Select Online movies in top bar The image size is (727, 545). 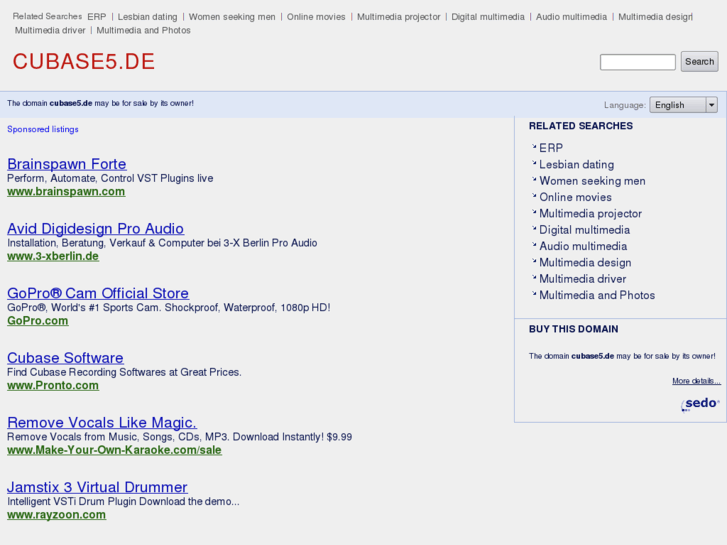[316, 17]
